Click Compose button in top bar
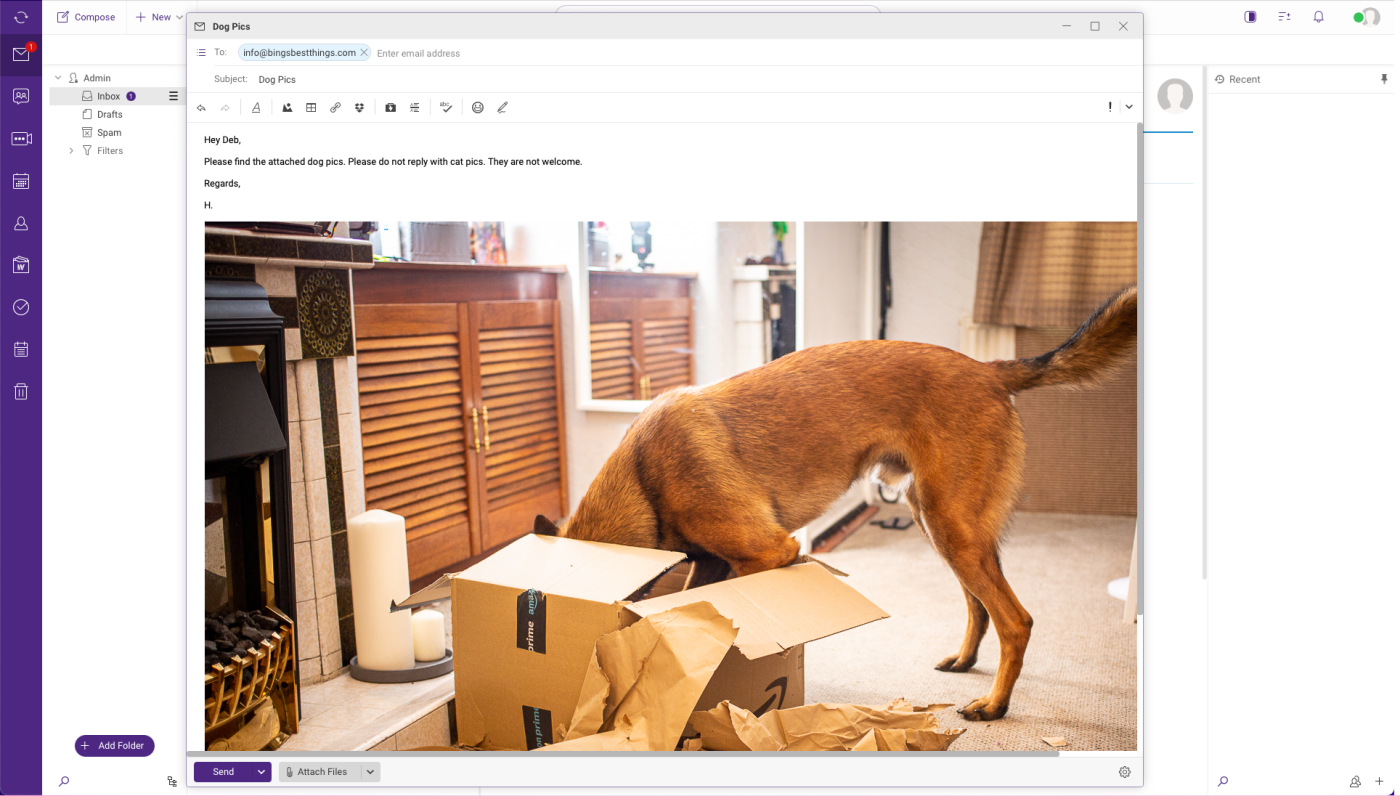This screenshot has height=796, width=1400. click(x=86, y=17)
